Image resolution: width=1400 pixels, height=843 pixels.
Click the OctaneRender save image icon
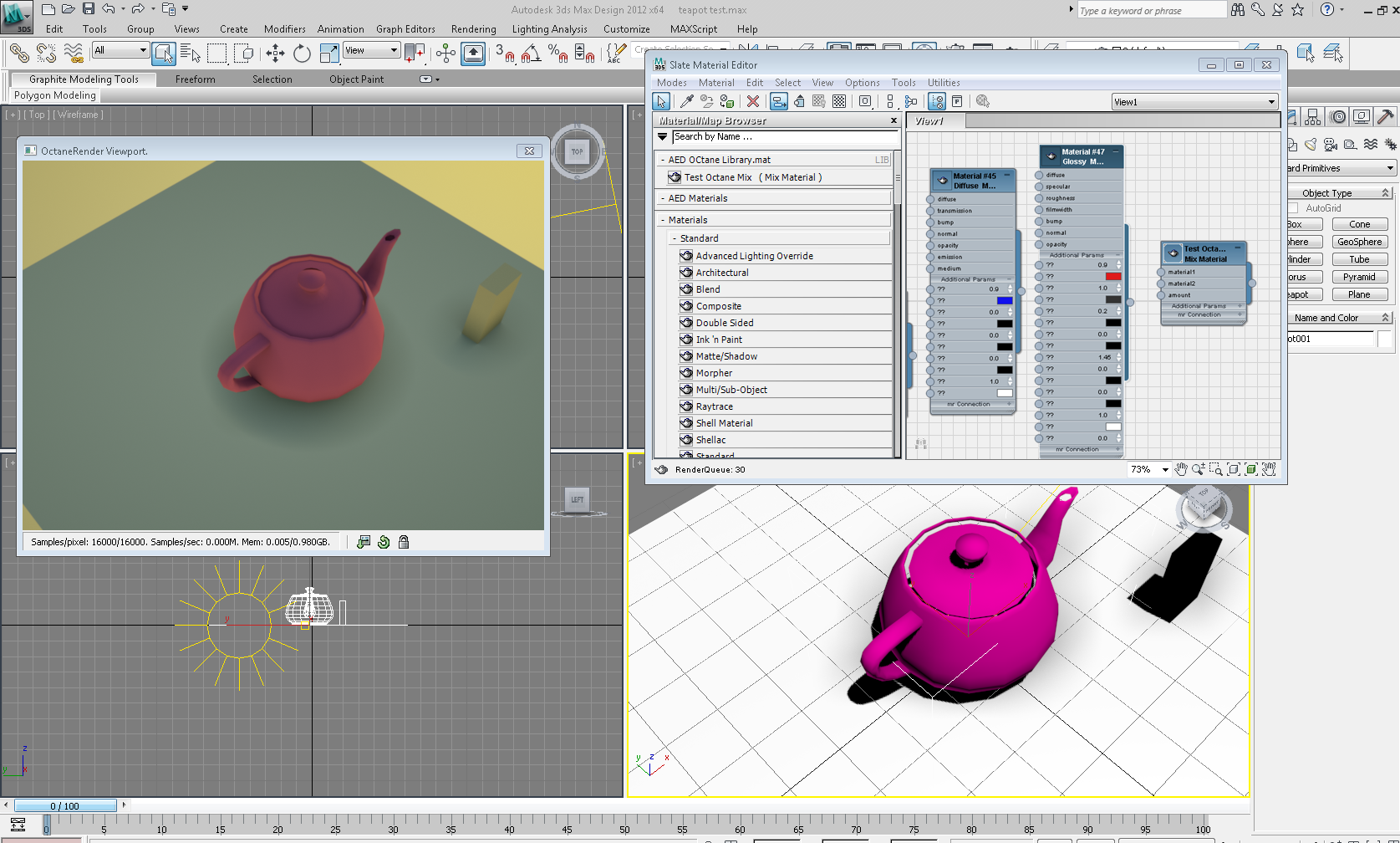coord(364,542)
